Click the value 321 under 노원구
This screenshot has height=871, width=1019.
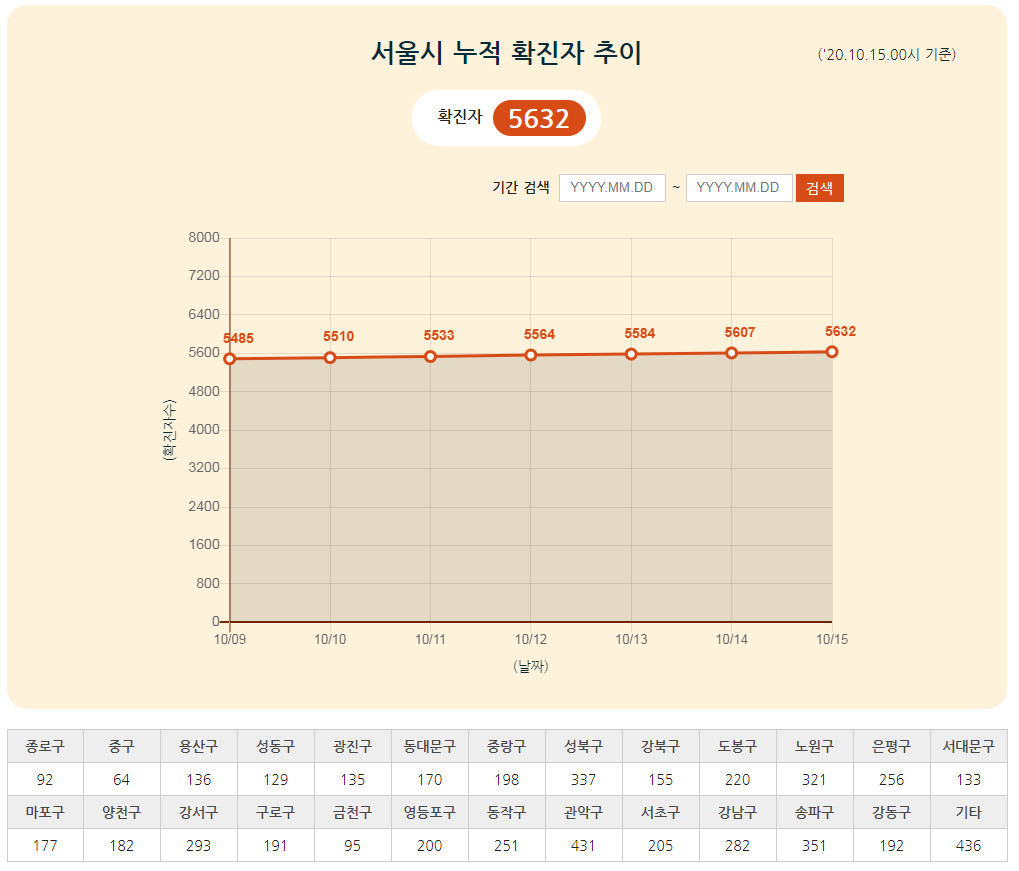[814, 779]
